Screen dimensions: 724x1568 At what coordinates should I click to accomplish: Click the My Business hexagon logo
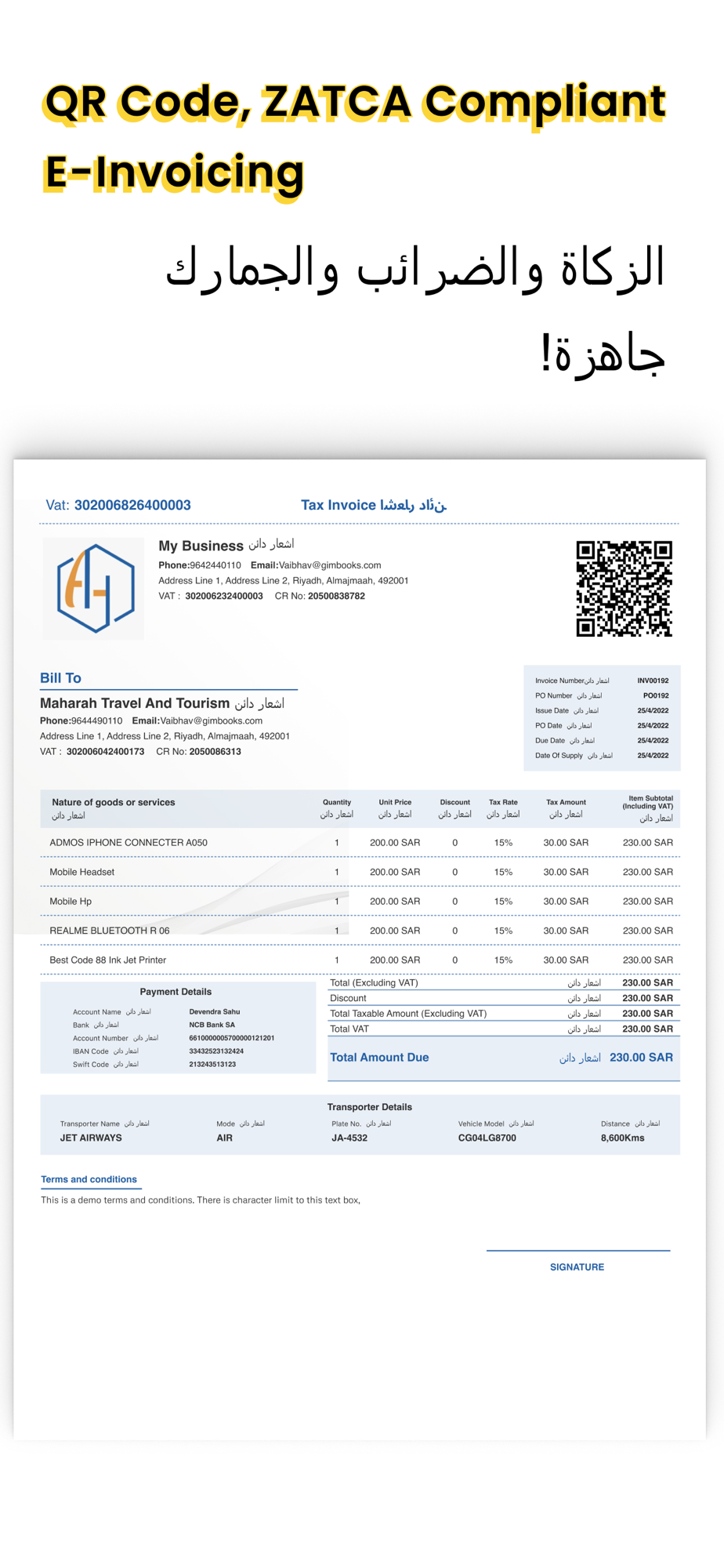(94, 588)
